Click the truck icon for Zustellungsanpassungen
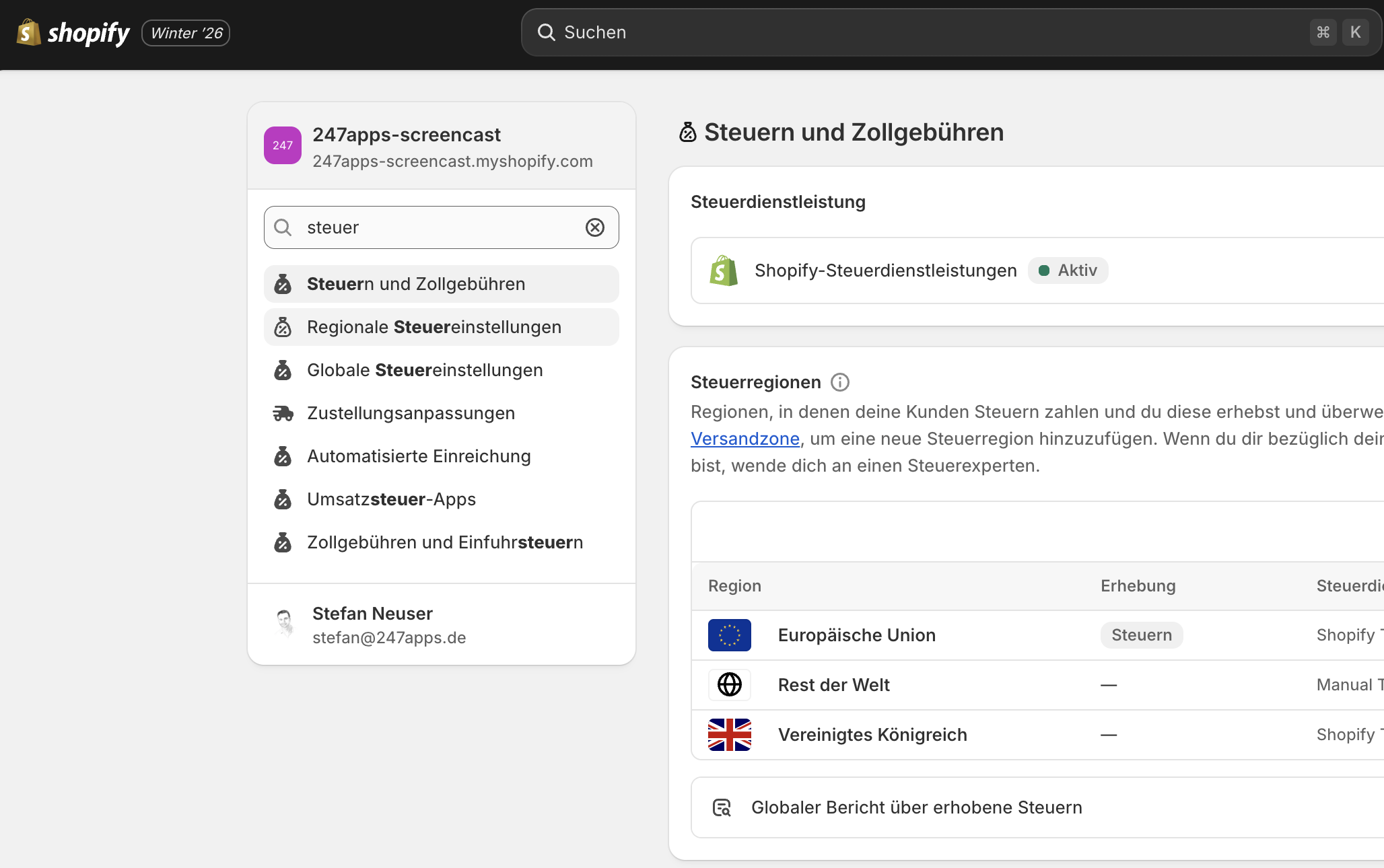Image resolution: width=1384 pixels, height=868 pixels. 283,413
